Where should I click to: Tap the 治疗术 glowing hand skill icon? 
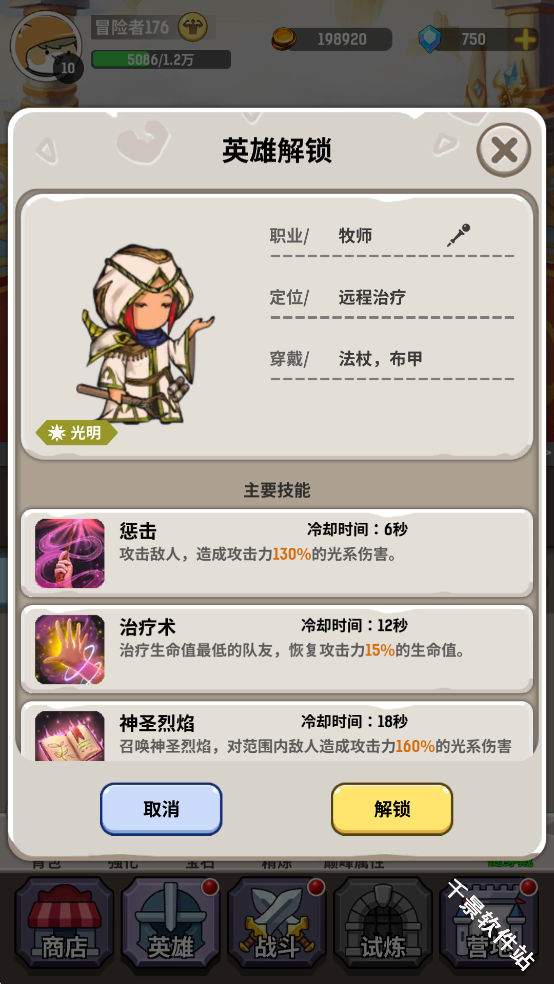[70, 649]
